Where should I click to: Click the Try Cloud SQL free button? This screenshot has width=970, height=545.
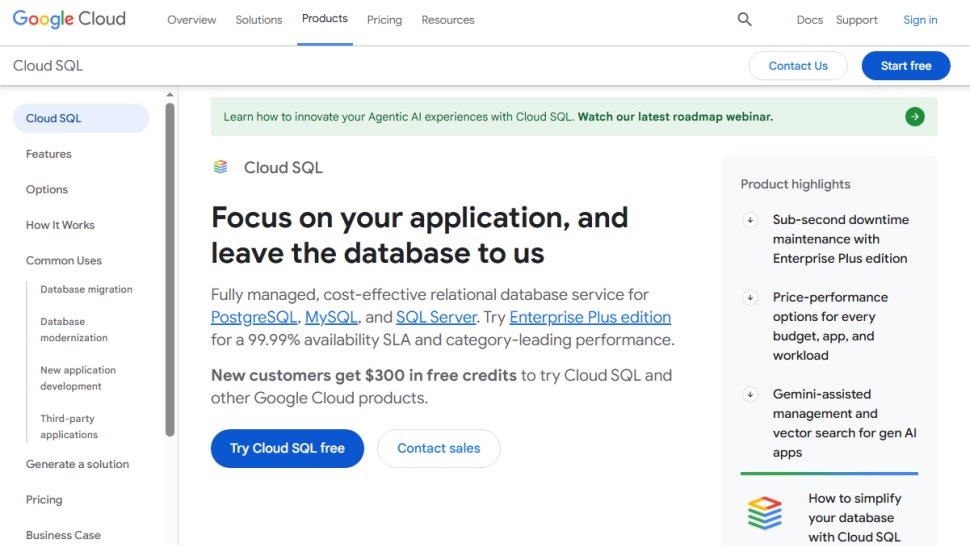pyautogui.click(x=287, y=448)
